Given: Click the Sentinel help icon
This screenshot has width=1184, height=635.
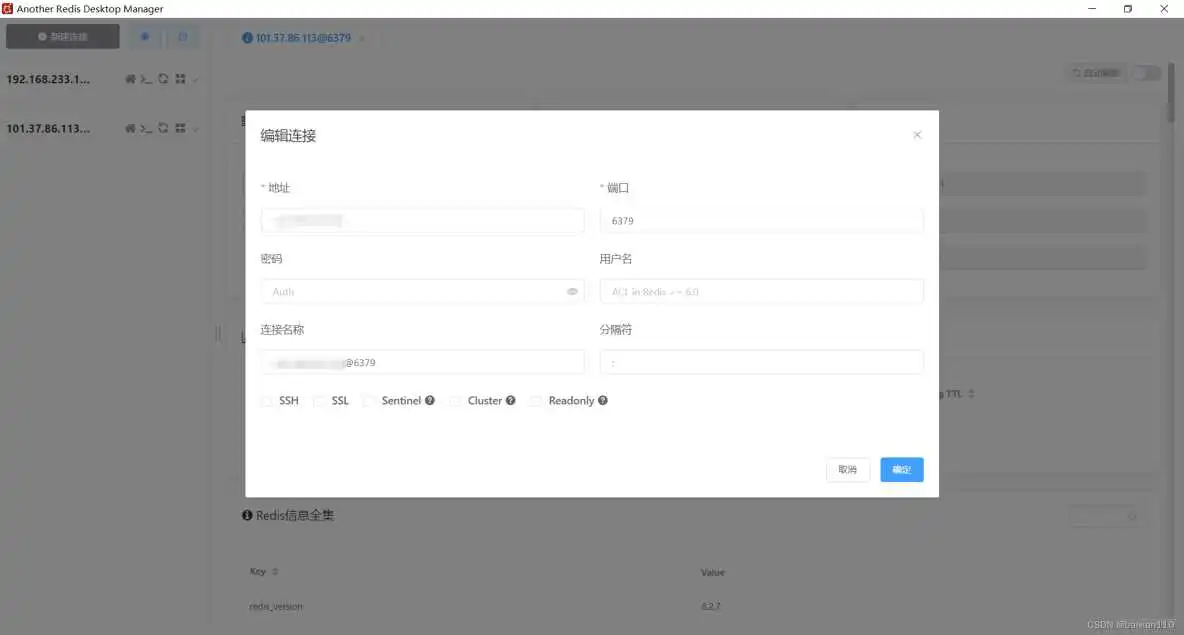Looking at the screenshot, I should point(430,400).
